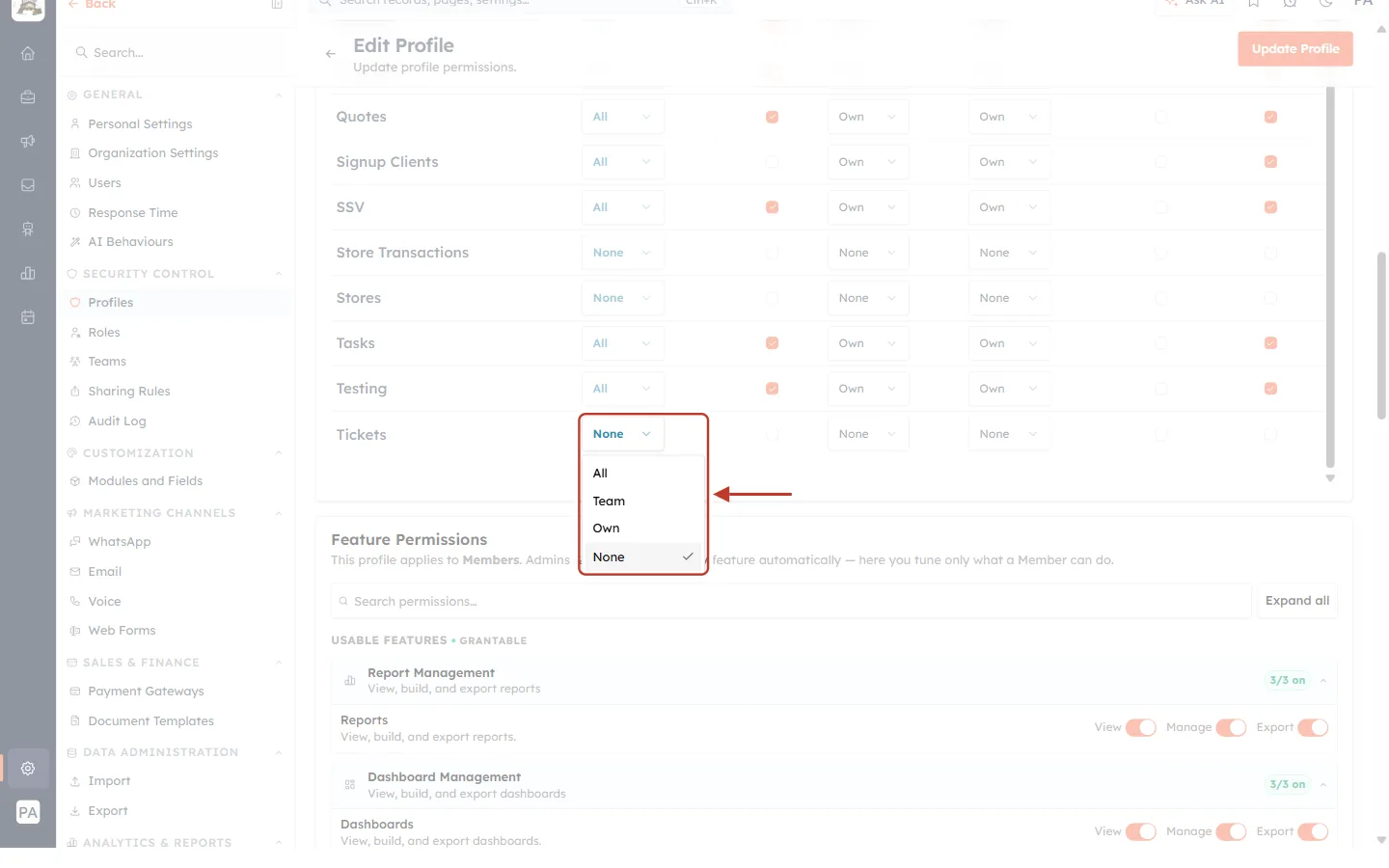The width and height of the screenshot is (1389, 868).
Task: Click the WhatsApp channel icon in the sidebar
Action: click(x=75, y=542)
